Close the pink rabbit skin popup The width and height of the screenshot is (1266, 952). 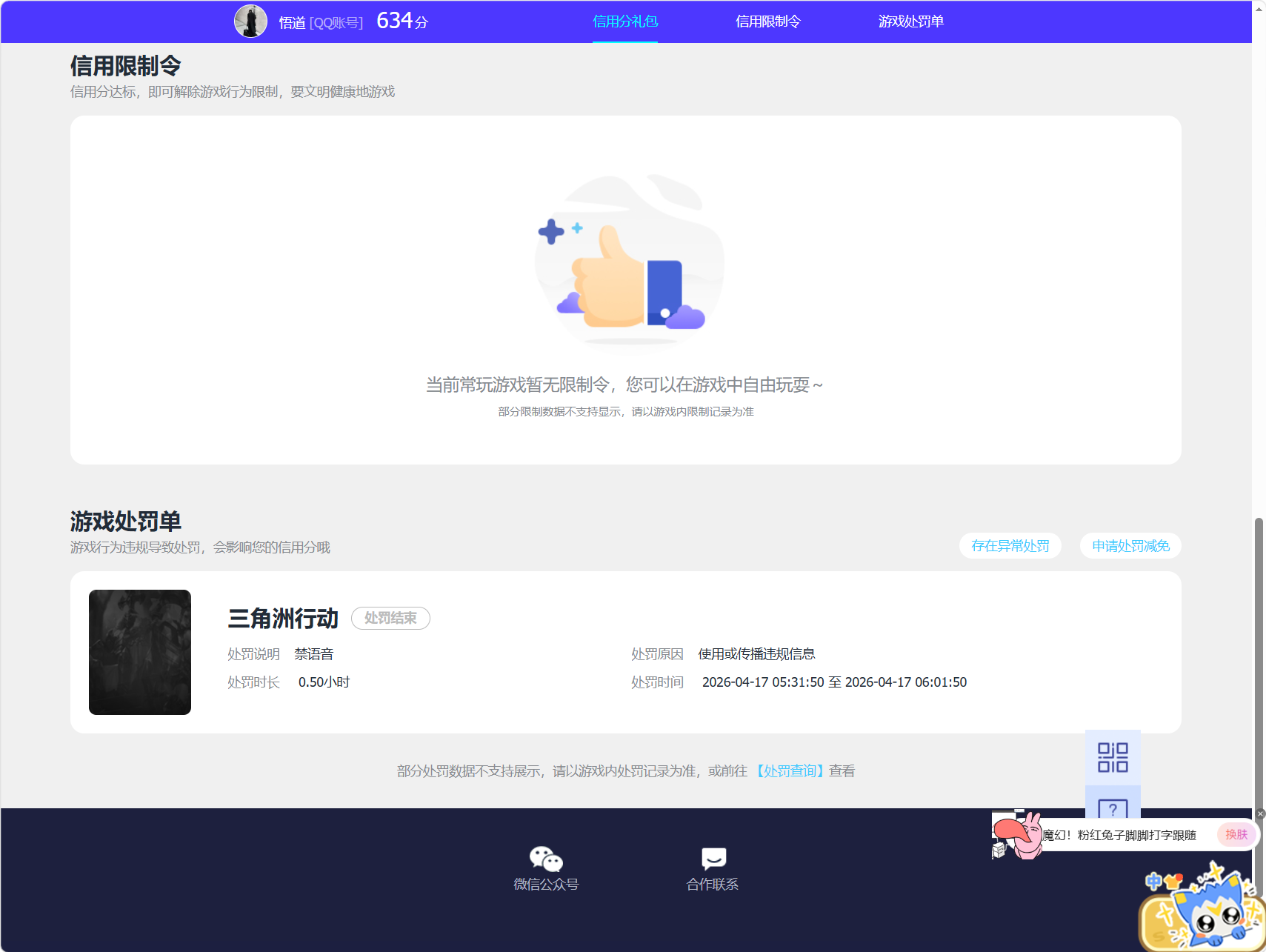coord(1261,813)
